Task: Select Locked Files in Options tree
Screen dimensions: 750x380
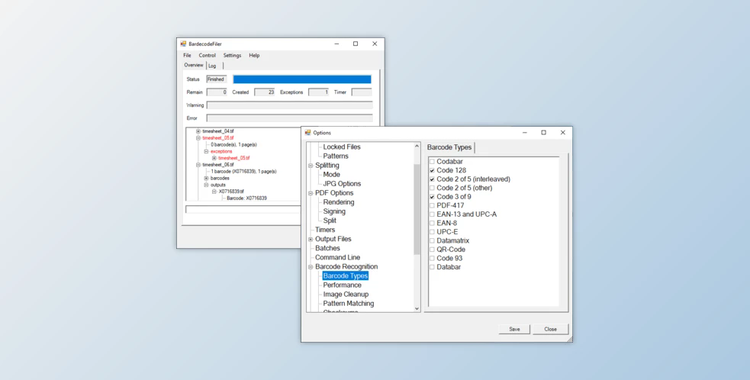Action: (342, 147)
